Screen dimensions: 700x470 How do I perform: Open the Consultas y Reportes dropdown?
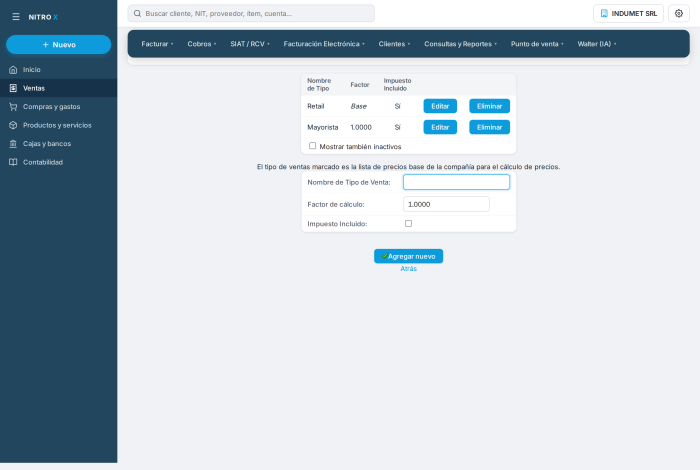(x=460, y=44)
